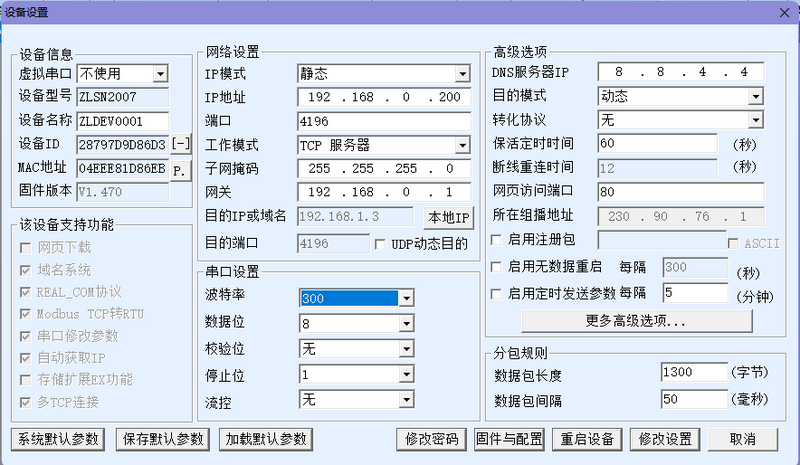Click the 数据包长度 field
Screen dimensions: 800x465
694,372
